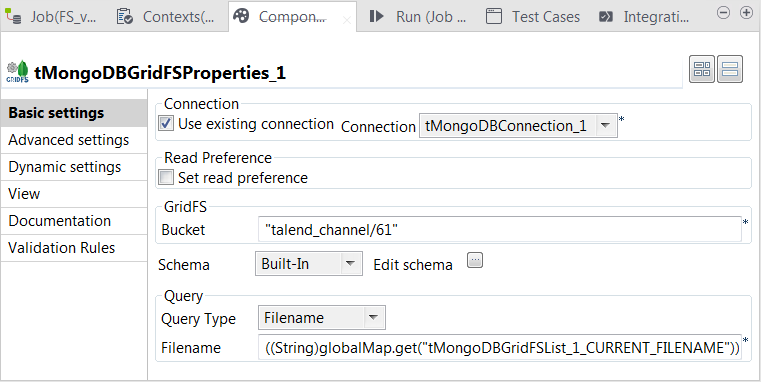761x382 pixels.
Task: Click the Filename expression field
Action: tap(500, 348)
